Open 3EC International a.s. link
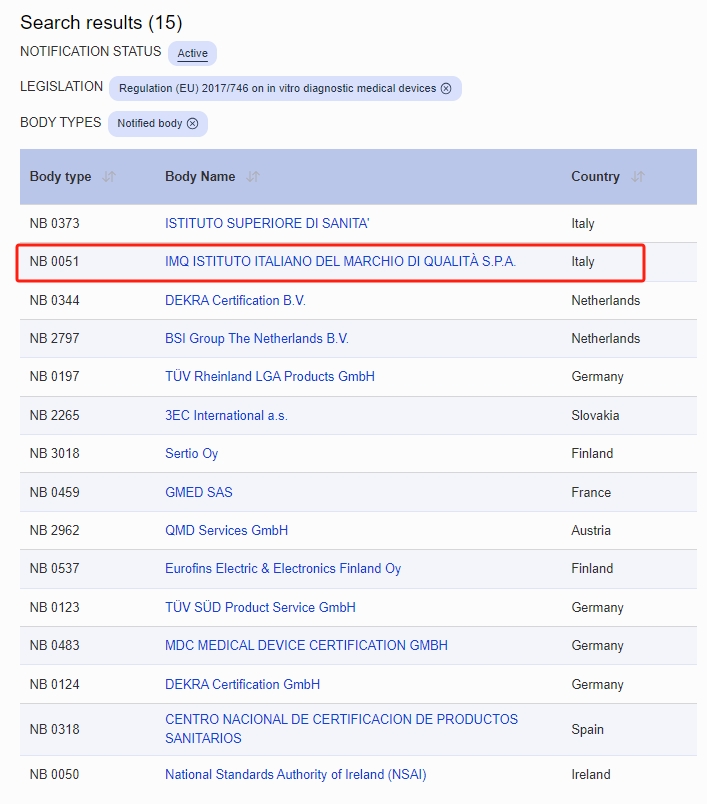Viewport: 707px width, 804px height. [x=226, y=415]
